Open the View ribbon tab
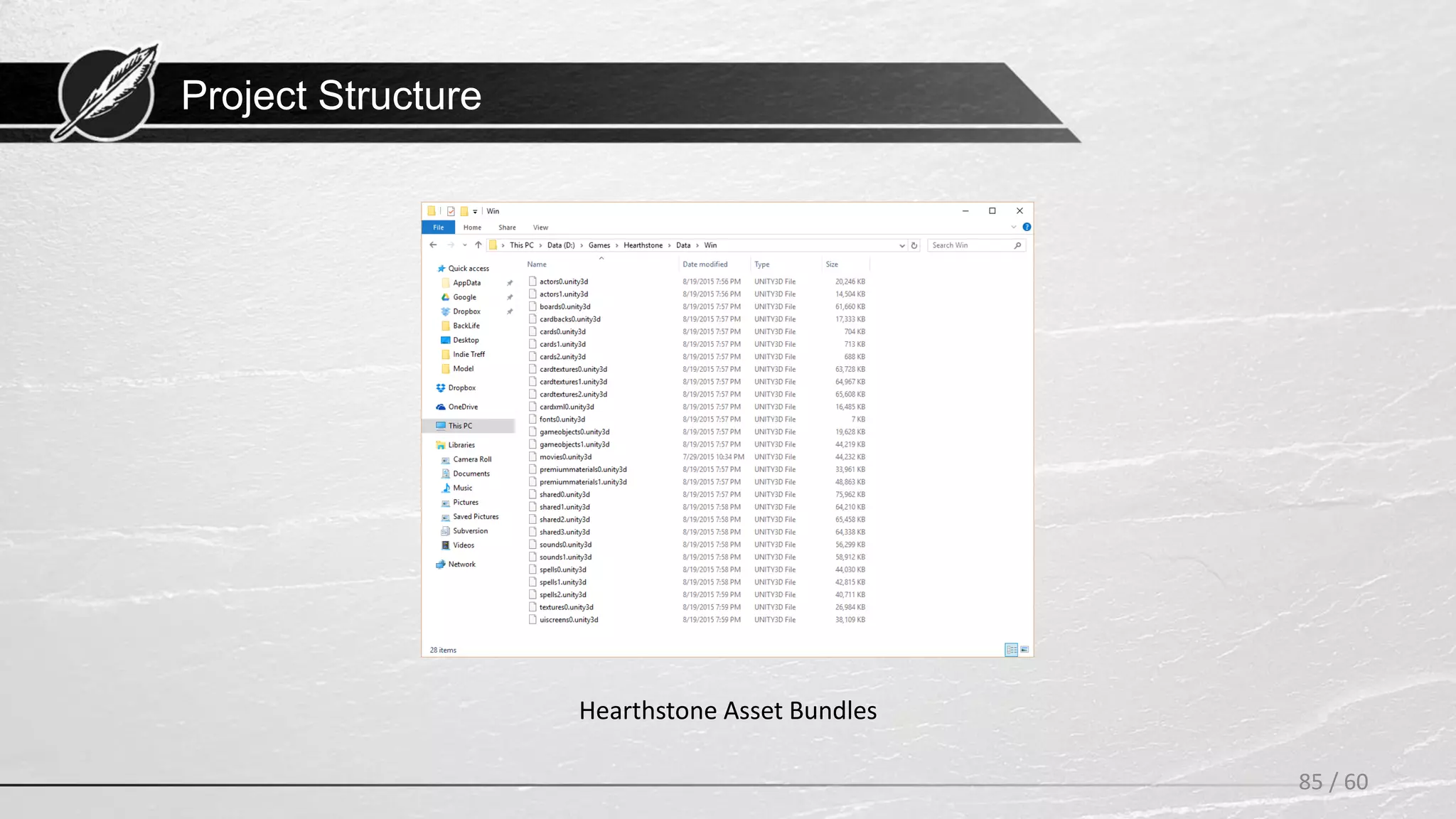 (x=540, y=227)
